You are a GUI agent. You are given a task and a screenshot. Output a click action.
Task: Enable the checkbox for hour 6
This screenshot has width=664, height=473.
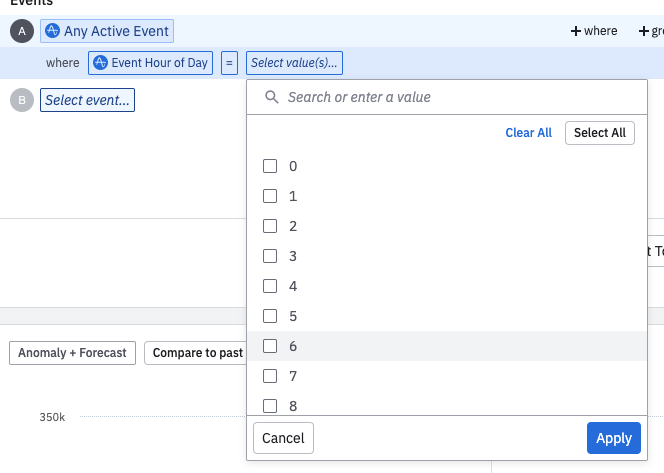tap(270, 346)
